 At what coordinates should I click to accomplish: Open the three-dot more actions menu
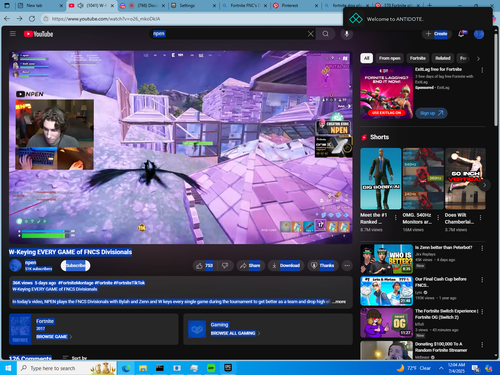point(347,266)
